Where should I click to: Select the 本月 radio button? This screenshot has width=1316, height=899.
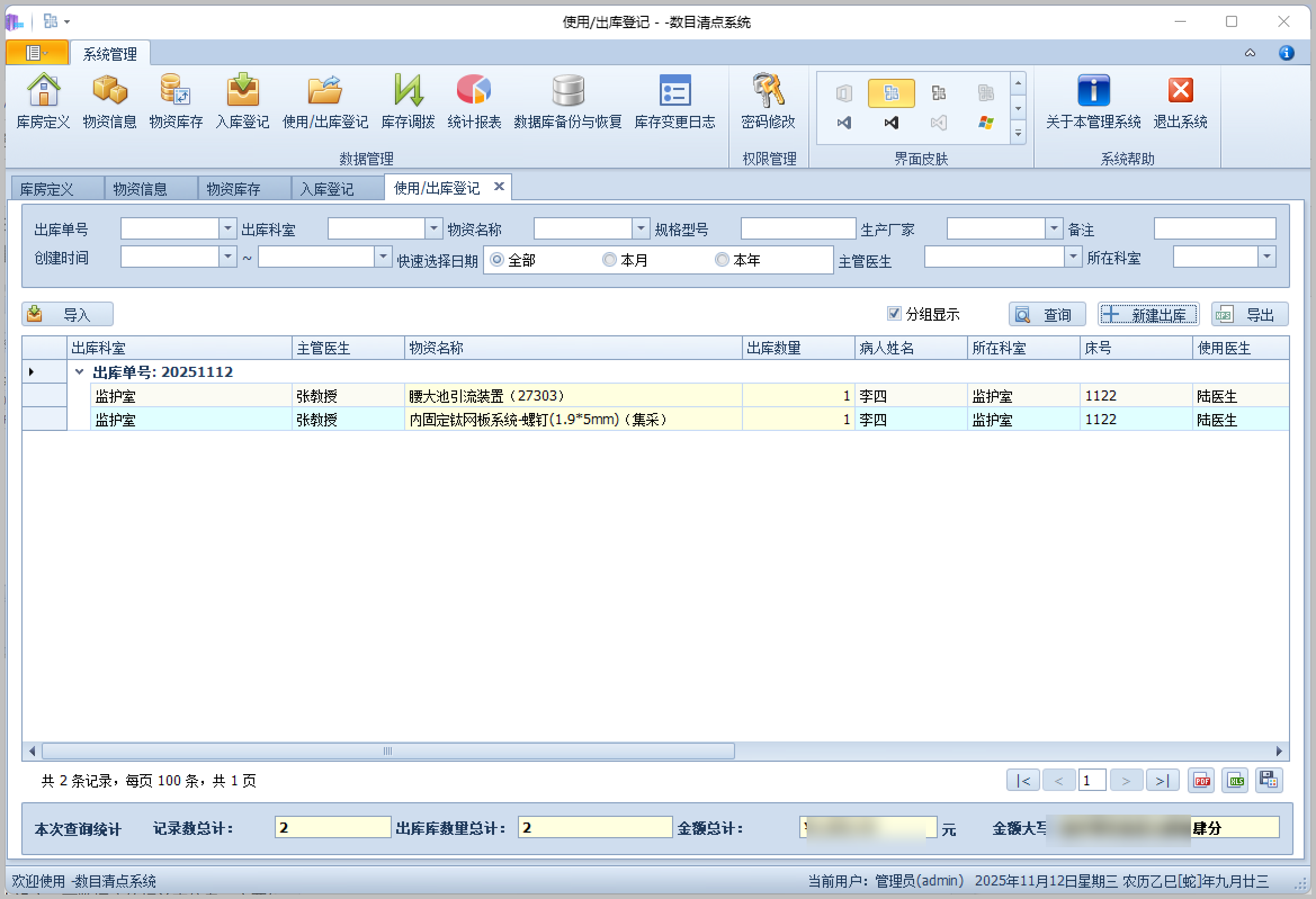click(x=609, y=259)
